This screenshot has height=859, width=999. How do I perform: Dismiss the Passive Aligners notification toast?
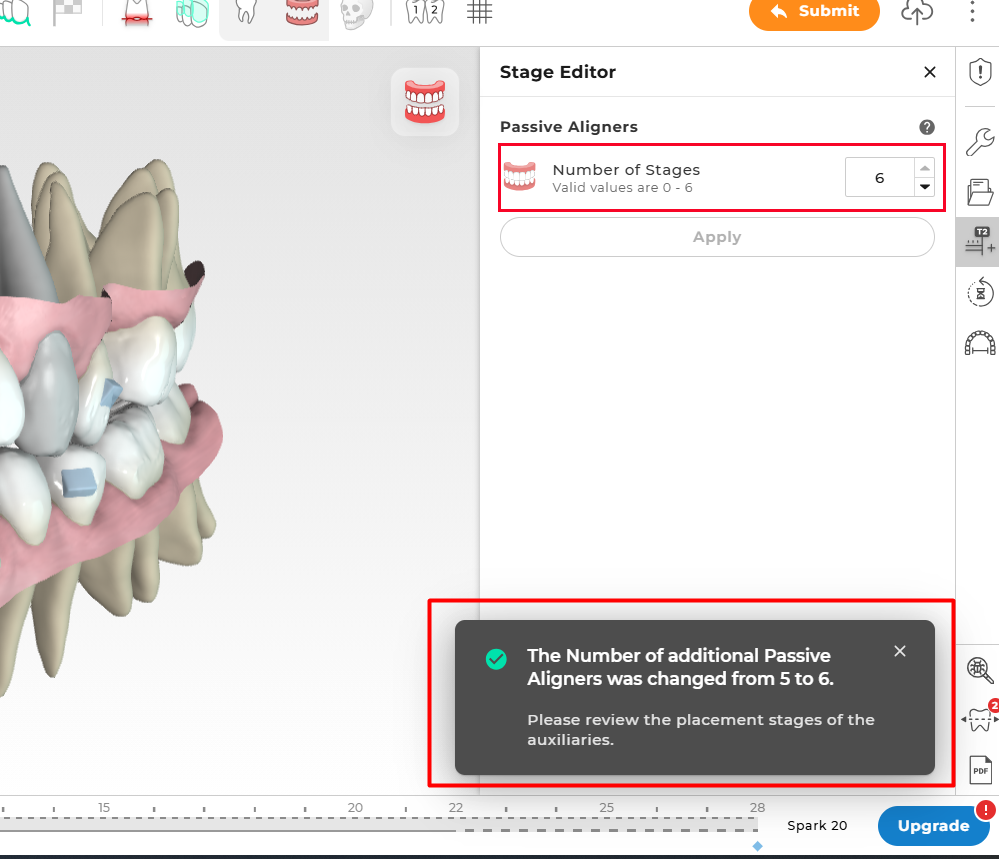click(900, 651)
